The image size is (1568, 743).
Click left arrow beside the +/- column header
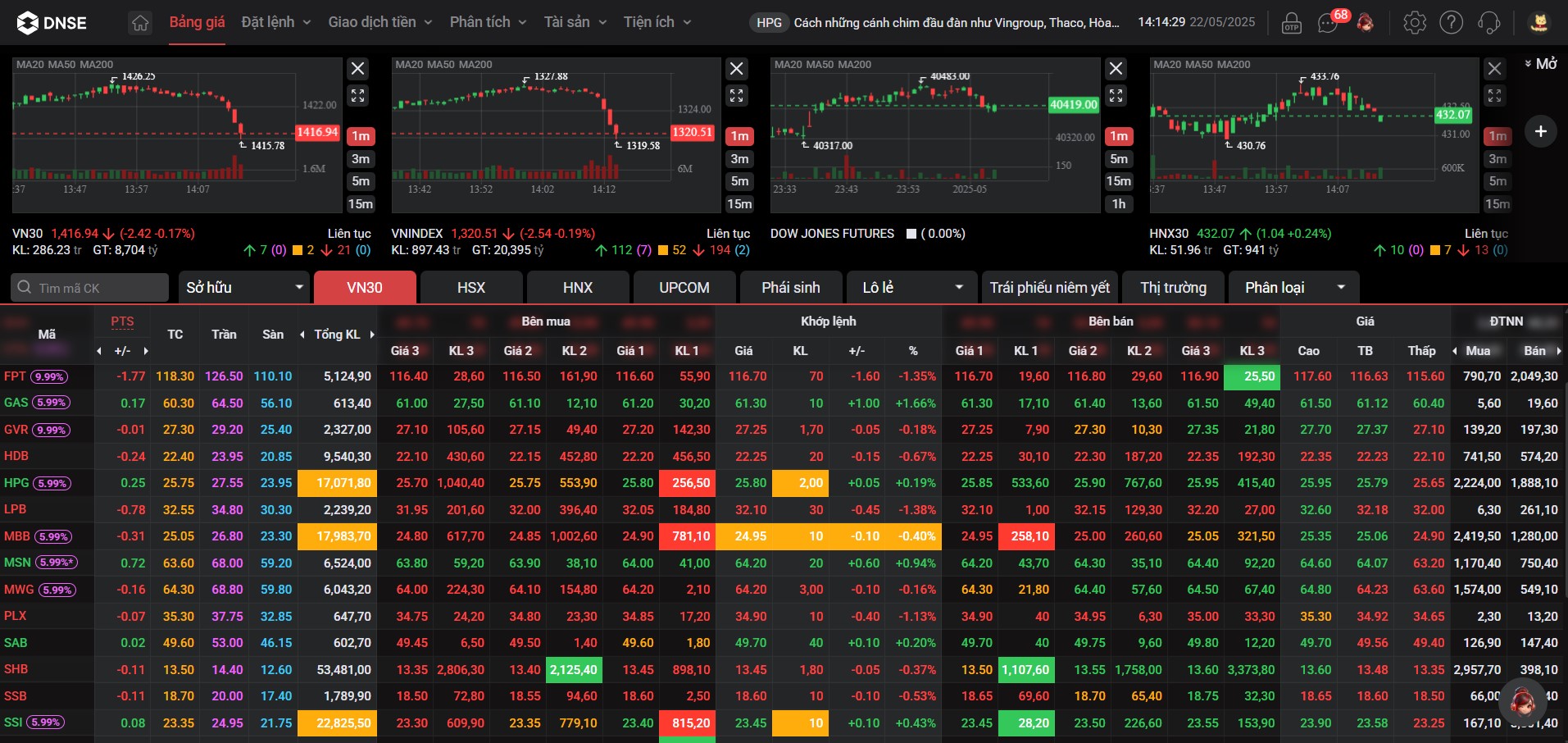[x=99, y=351]
